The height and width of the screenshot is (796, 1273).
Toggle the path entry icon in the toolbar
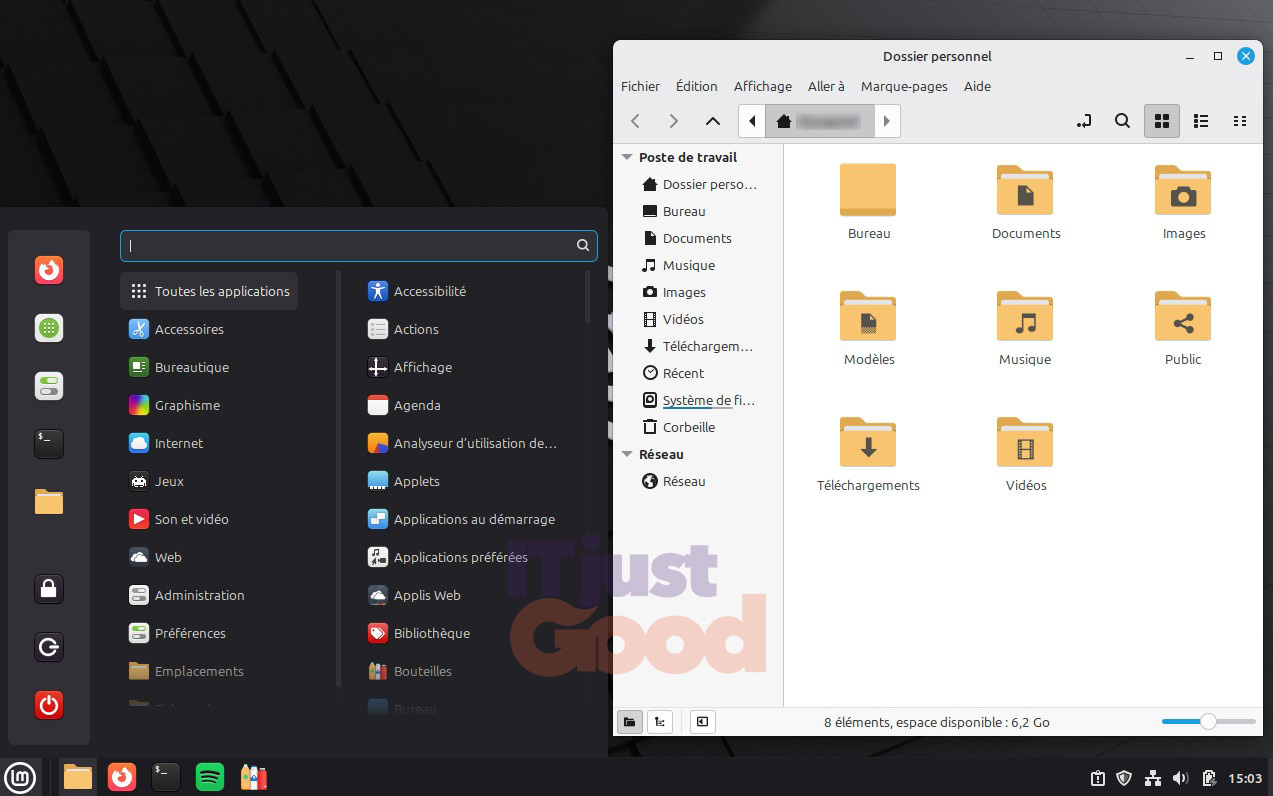[x=1083, y=121]
